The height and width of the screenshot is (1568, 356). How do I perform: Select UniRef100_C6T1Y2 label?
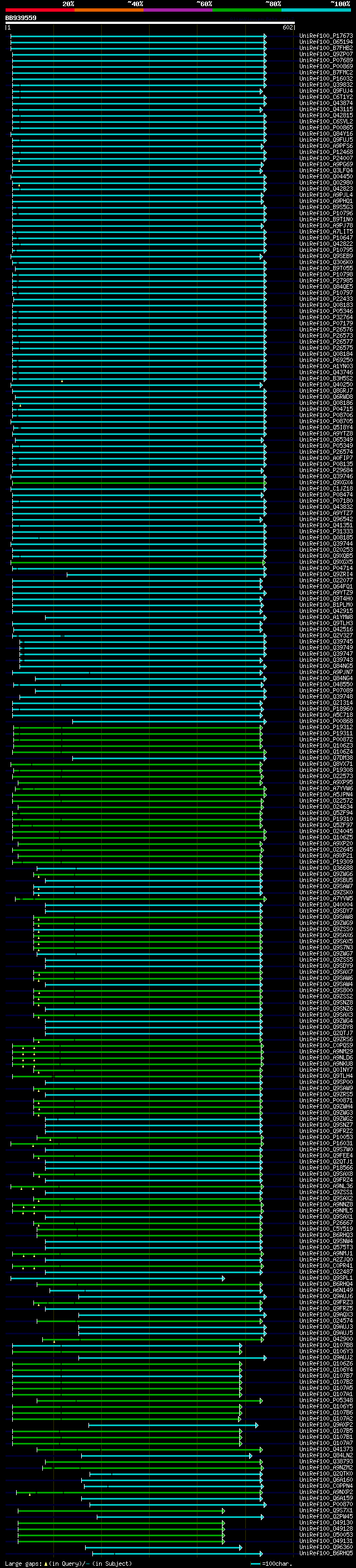coord(326,97)
